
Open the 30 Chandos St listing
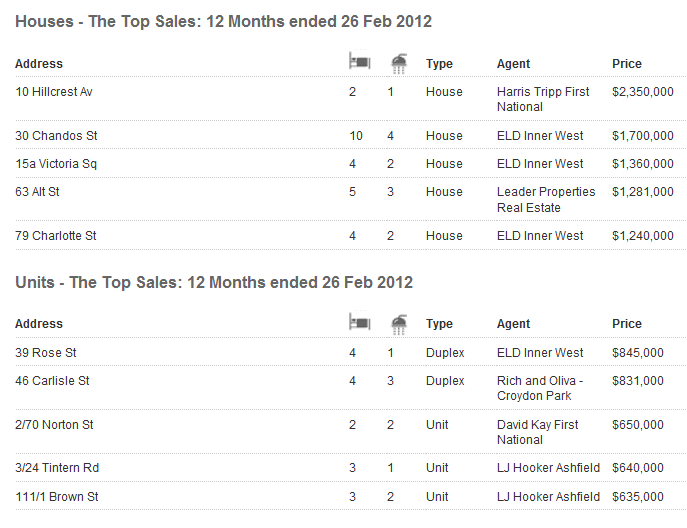click(56, 136)
